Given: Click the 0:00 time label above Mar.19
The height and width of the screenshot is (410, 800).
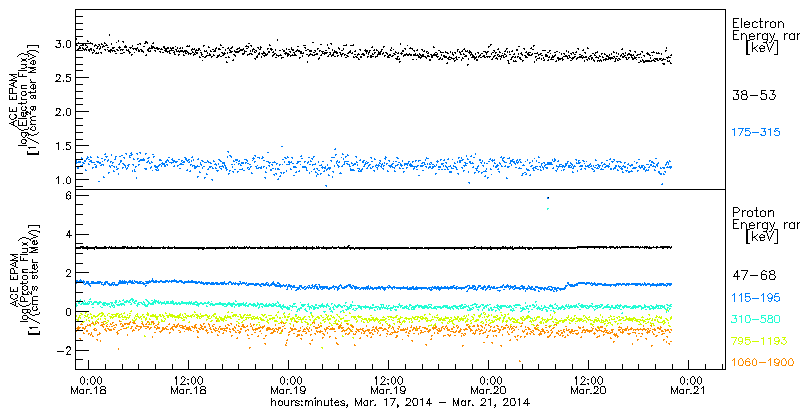Looking at the screenshot, I should (x=289, y=380).
